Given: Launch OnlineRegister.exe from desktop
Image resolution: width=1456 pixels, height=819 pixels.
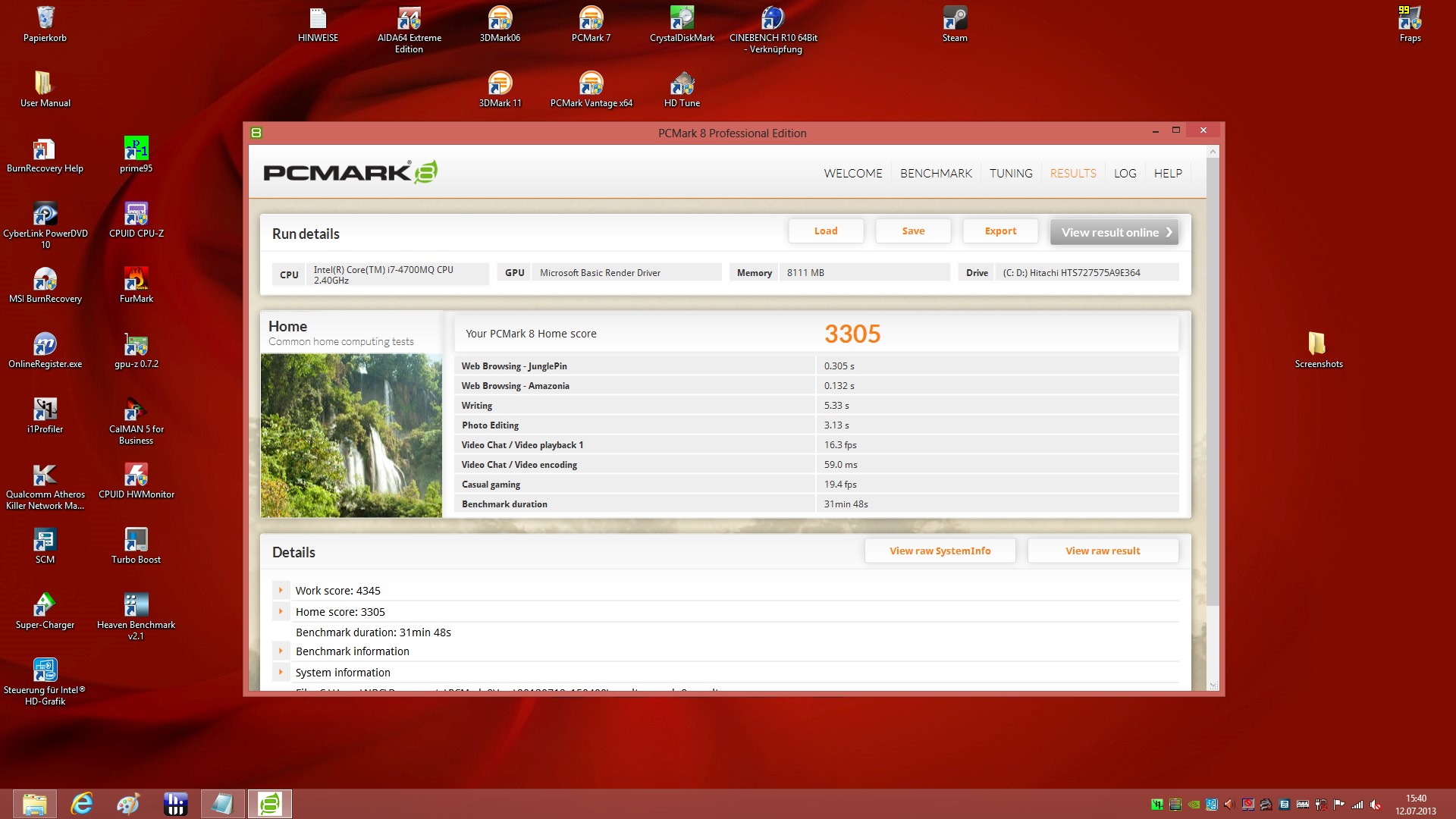Looking at the screenshot, I should click(45, 350).
